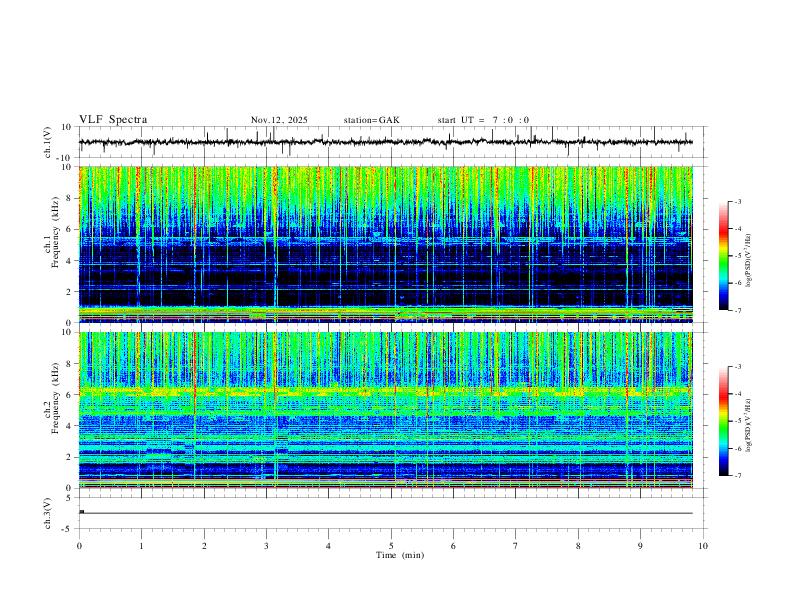Click the upper PSD color scale bar
792x612 pixels.
(x=724, y=256)
